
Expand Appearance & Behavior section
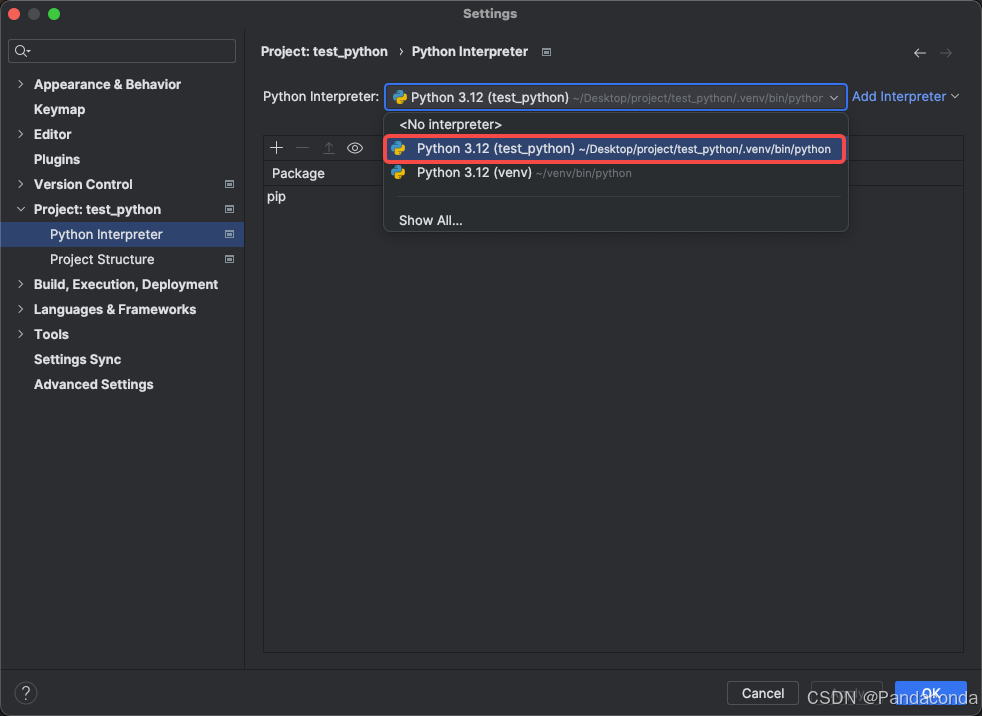[x=21, y=84]
